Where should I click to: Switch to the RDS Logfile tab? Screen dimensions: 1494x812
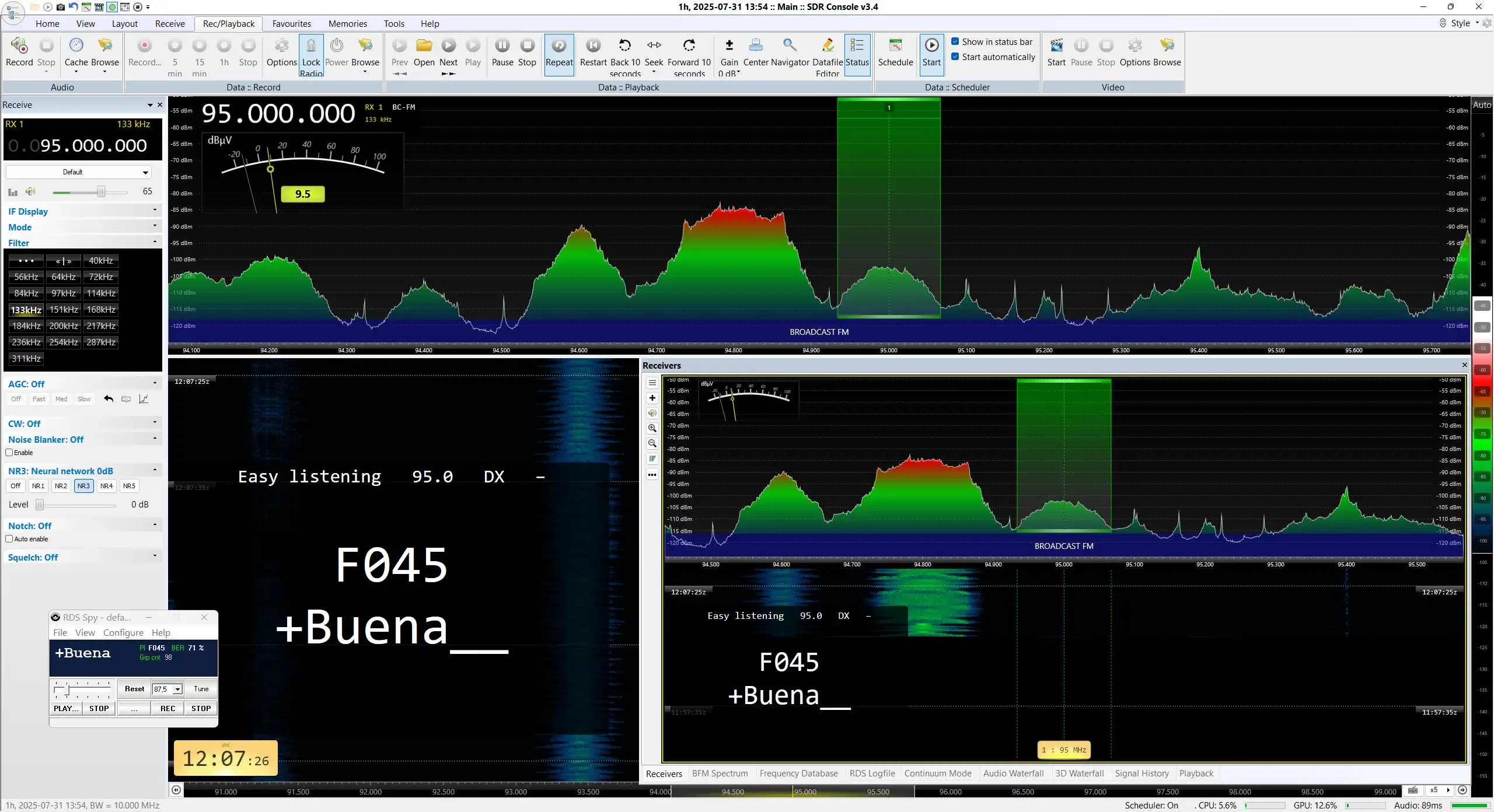click(872, 773)
